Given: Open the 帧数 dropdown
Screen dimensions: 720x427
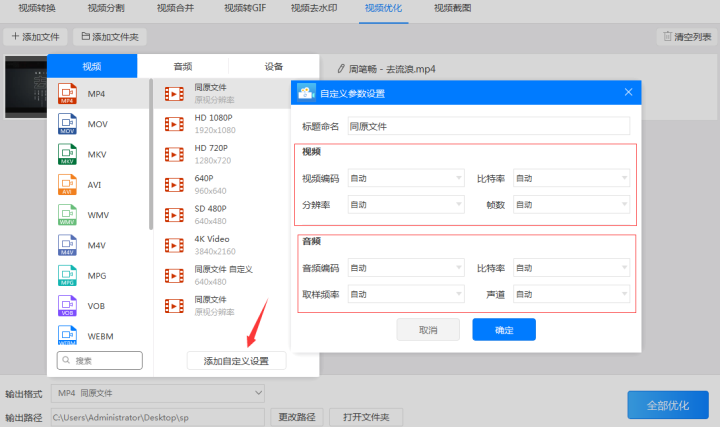Looking at the screenshot, I should (x=571, y=204).
